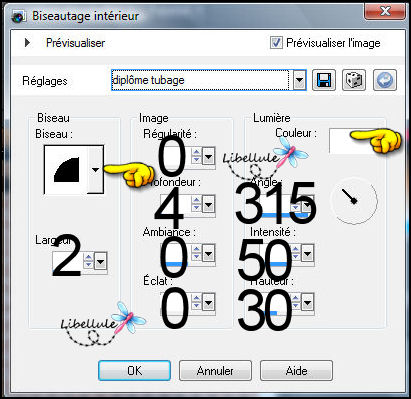This screenshot has width=411, height=399.
Task: Increase Régularité with up spinner arrow
Action: tap(196, 152)
